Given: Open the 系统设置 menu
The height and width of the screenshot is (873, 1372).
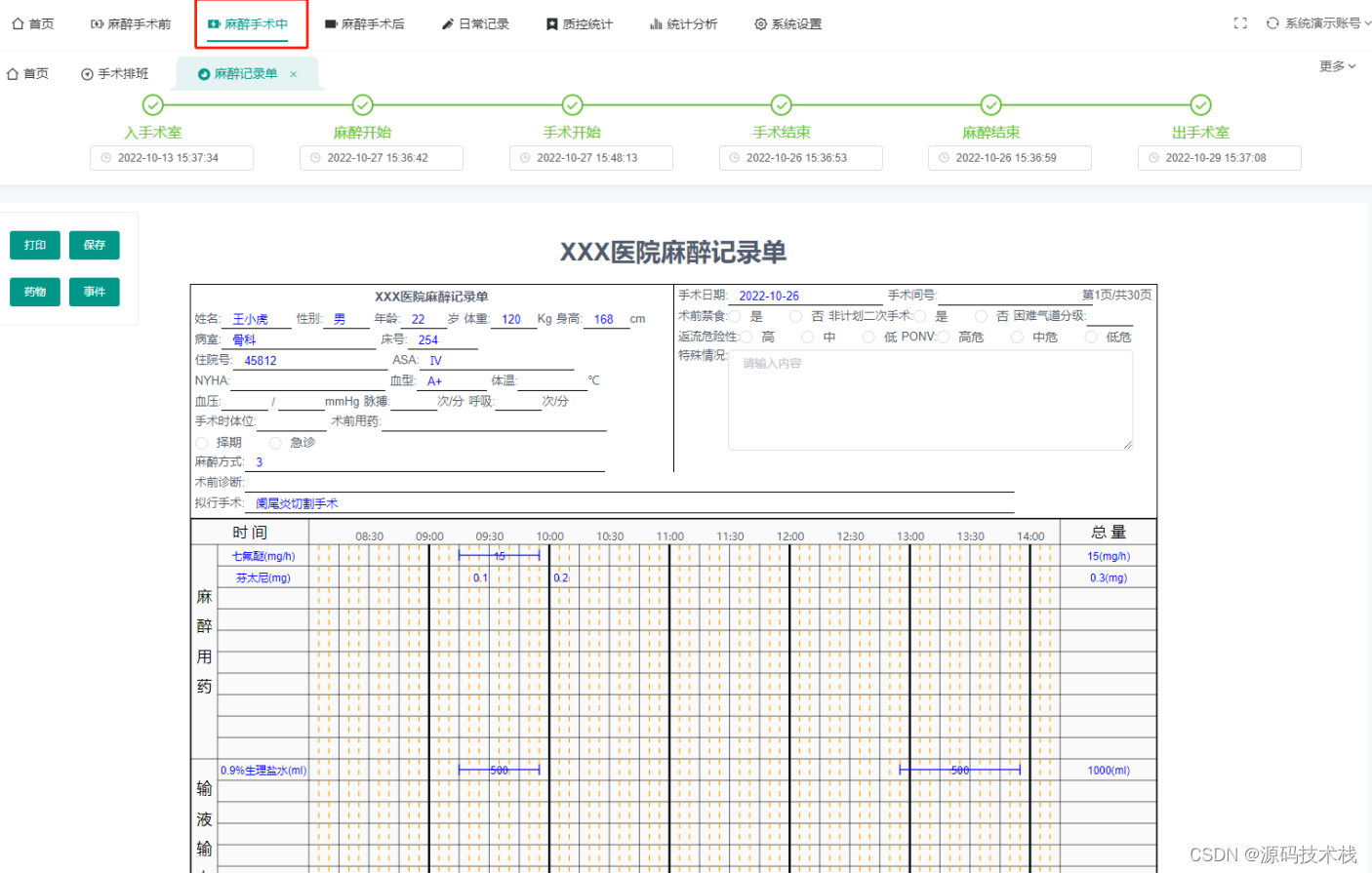Looking at the screenshot, I should point(788,23).
